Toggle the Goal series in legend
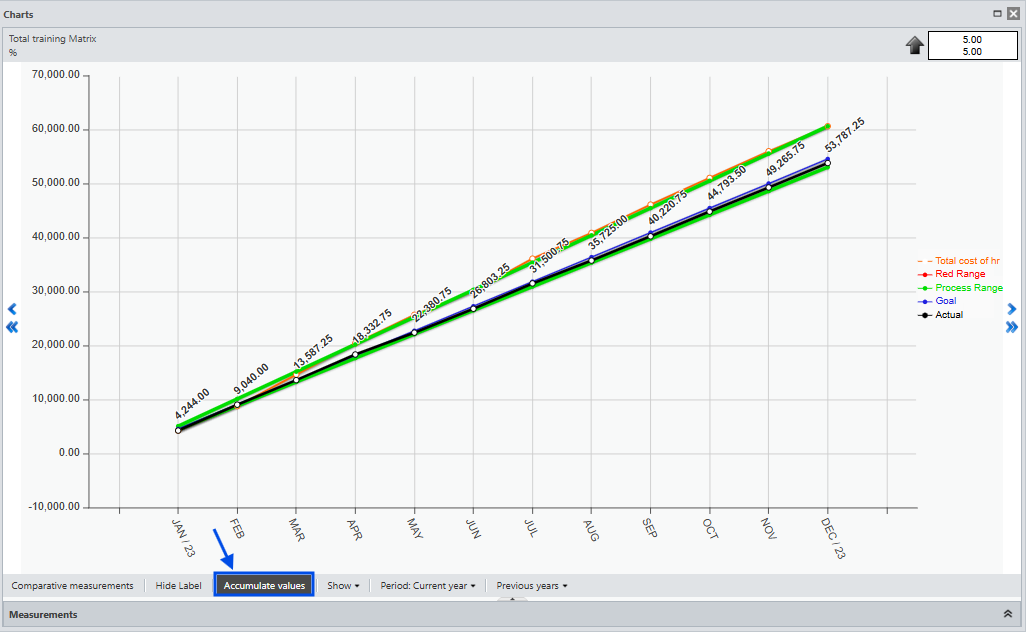1026x633 pixels. (945, 301)
